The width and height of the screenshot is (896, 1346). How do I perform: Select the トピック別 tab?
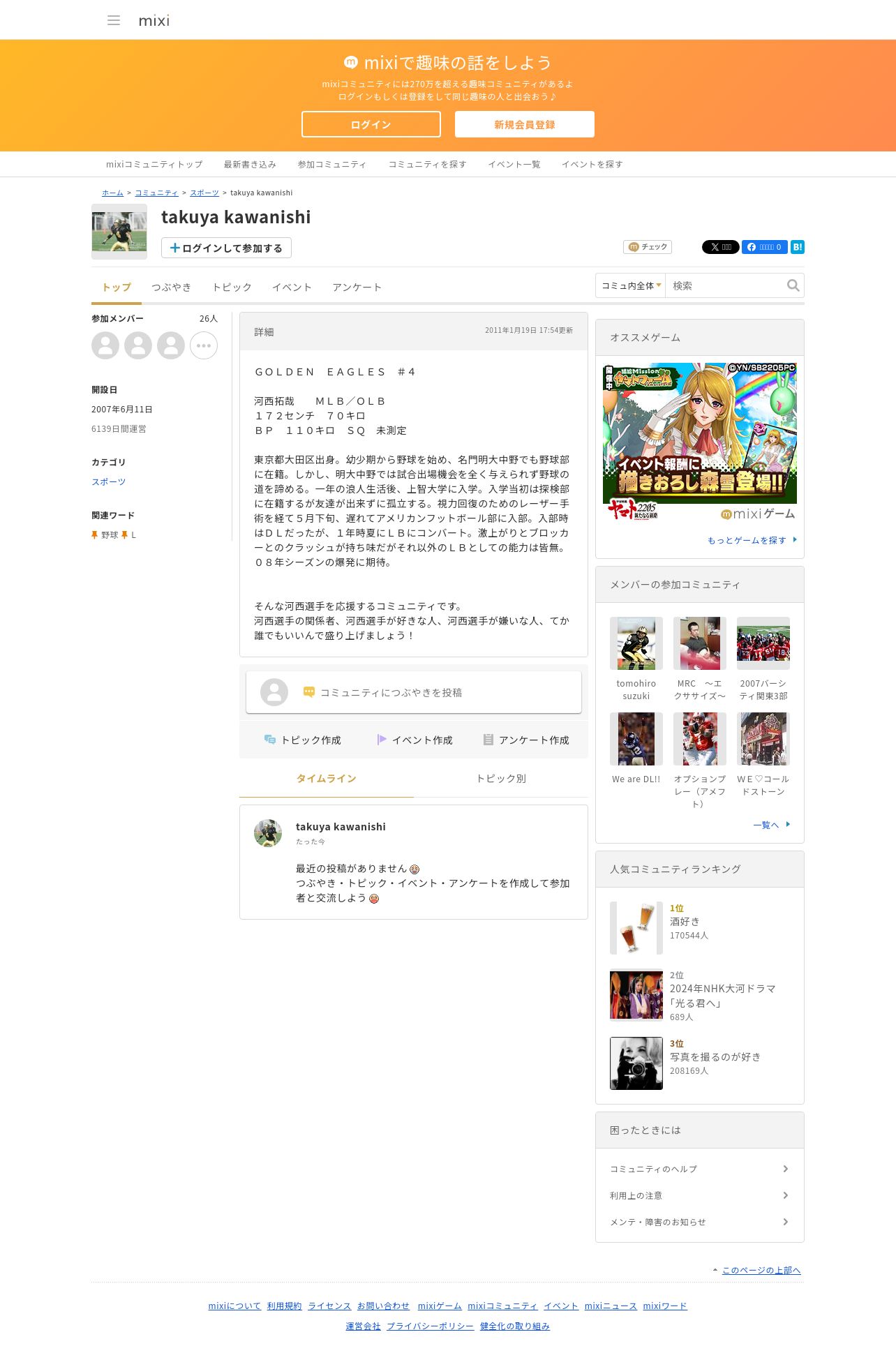tap(501, 778)
